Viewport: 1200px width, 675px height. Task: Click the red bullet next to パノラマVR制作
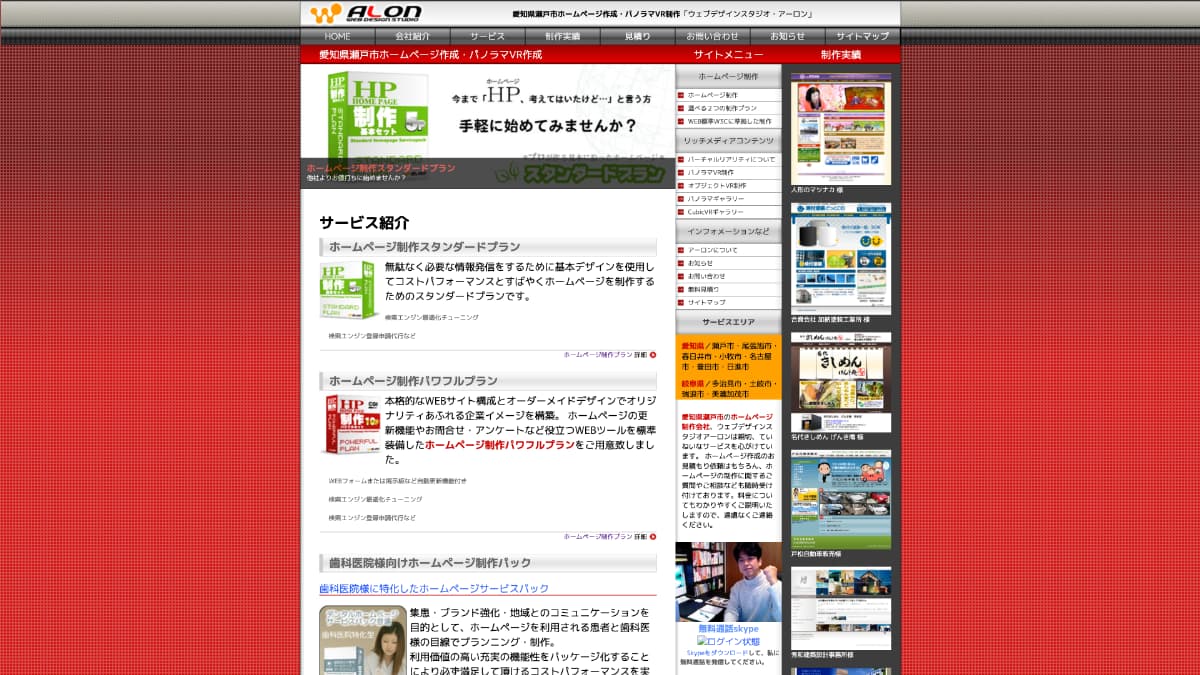681,173
